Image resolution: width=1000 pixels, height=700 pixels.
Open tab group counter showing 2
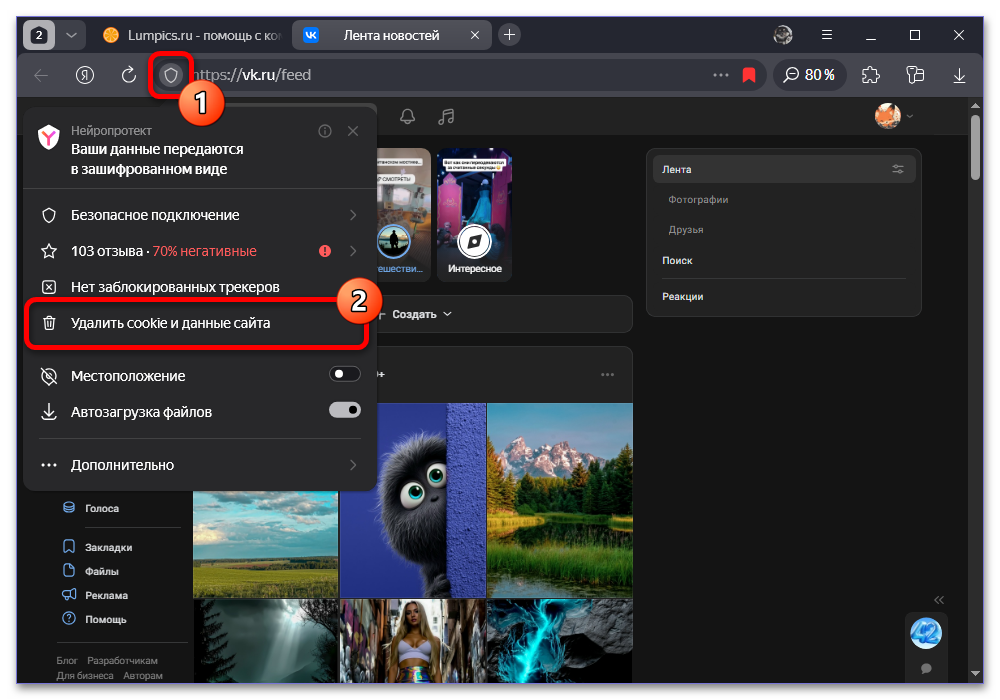pos(39,35)
